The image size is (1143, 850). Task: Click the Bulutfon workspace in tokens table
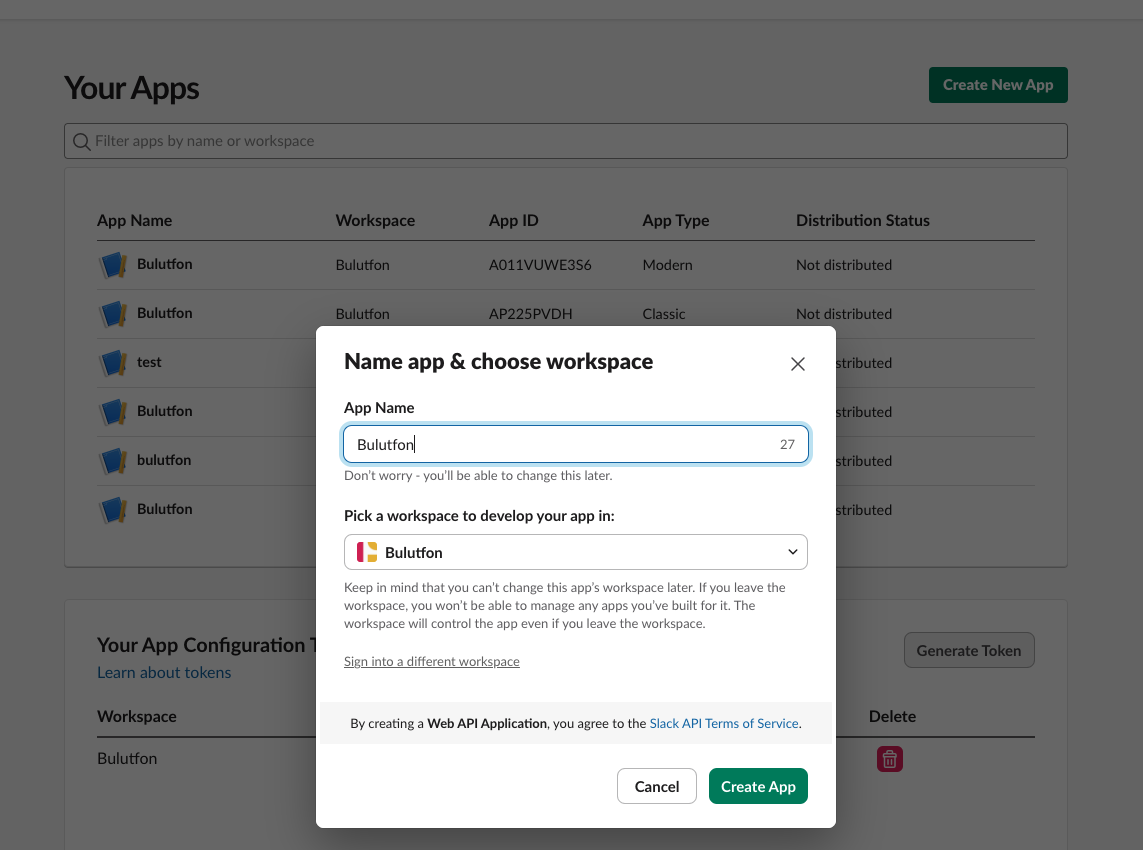(x=127, y=758)
